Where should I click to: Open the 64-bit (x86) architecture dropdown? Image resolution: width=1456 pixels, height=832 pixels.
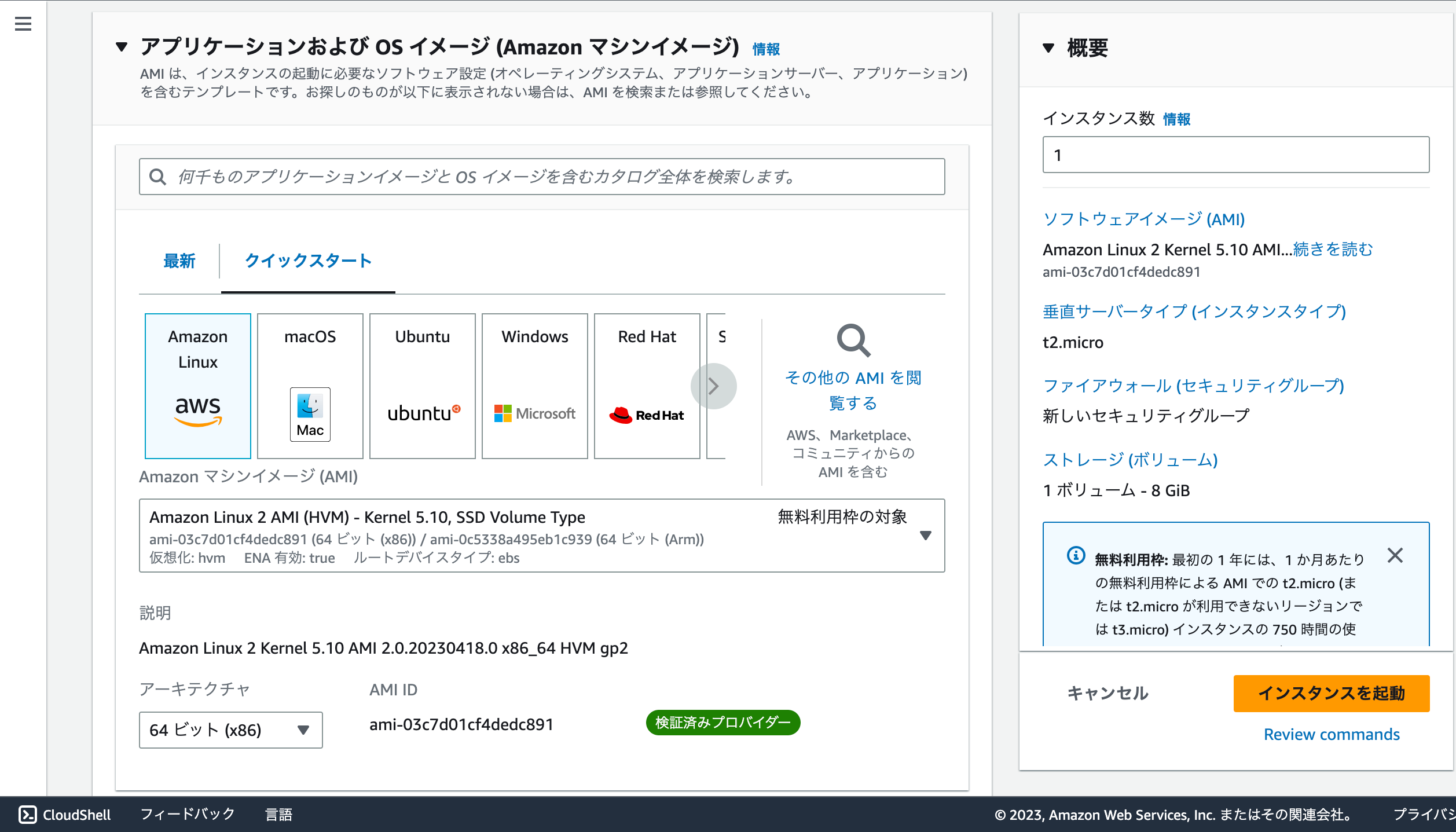[230, 730]
